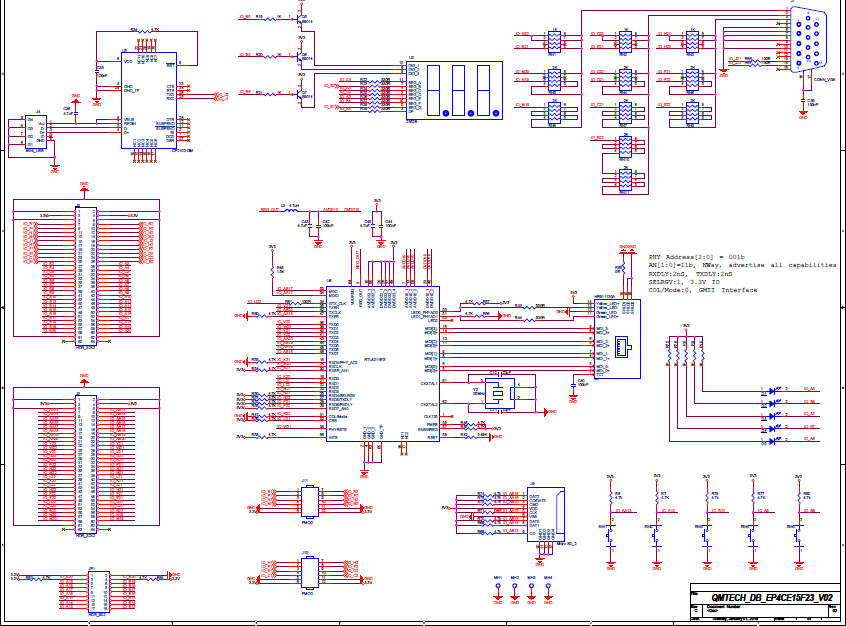Select capacitor C38 below the VGA connector
Screen dimensions: 846x626
(x=803, y=100)
